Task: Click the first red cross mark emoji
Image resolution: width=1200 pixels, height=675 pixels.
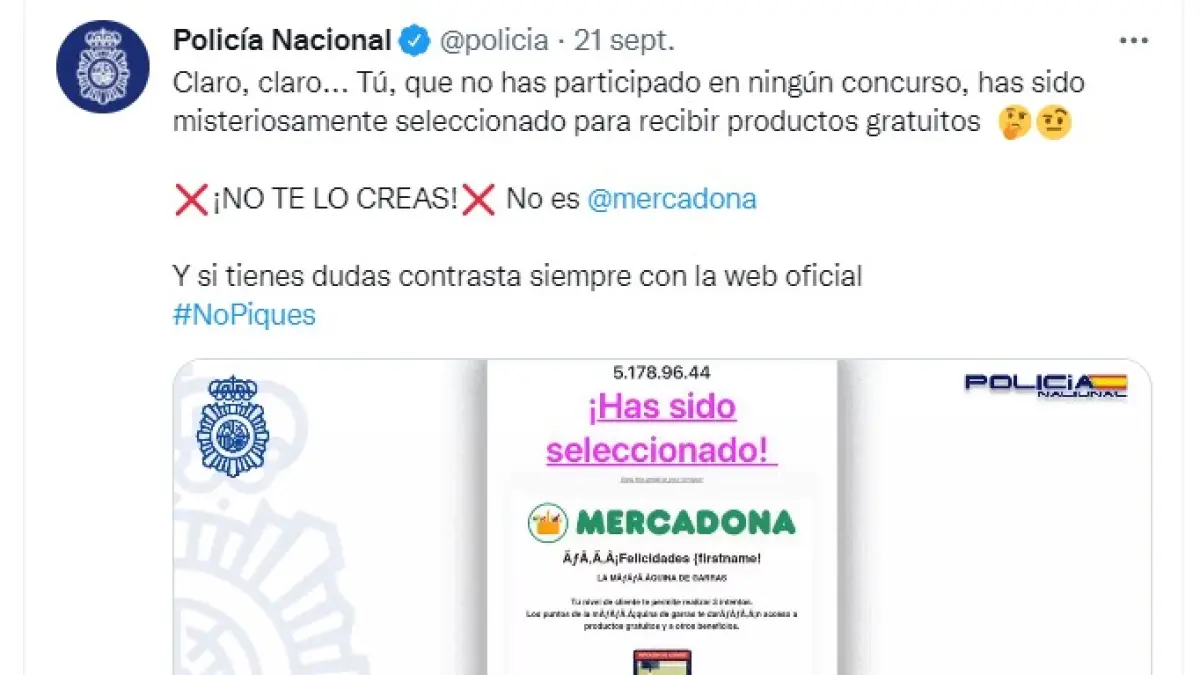Action: click(191, 199)
